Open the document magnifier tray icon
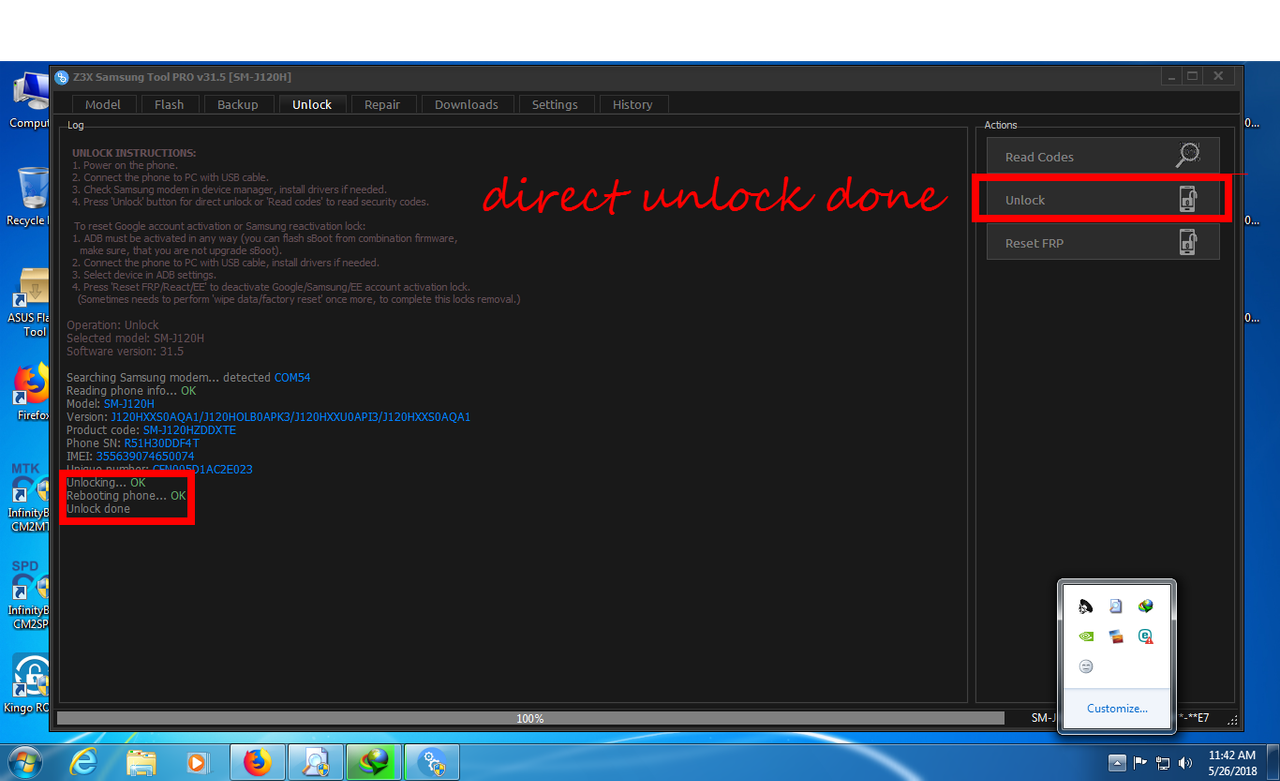This screenshot has height=781, width=1280. tap(1116, 606)
